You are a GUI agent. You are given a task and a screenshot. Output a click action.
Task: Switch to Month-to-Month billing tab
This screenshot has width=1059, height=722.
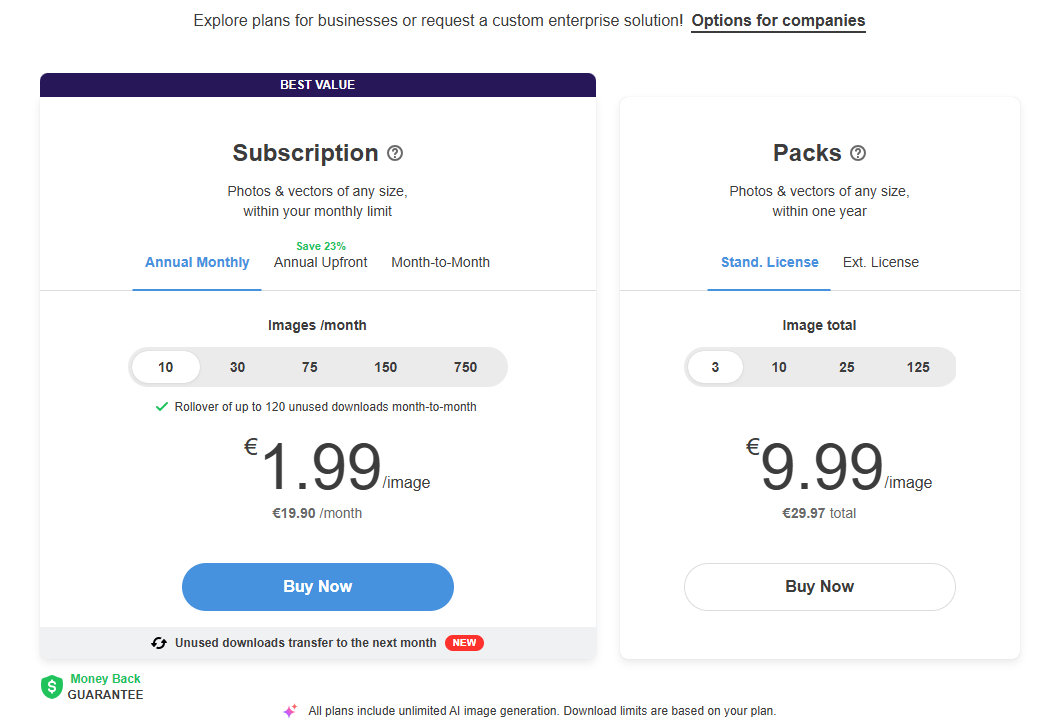point(441,262)
